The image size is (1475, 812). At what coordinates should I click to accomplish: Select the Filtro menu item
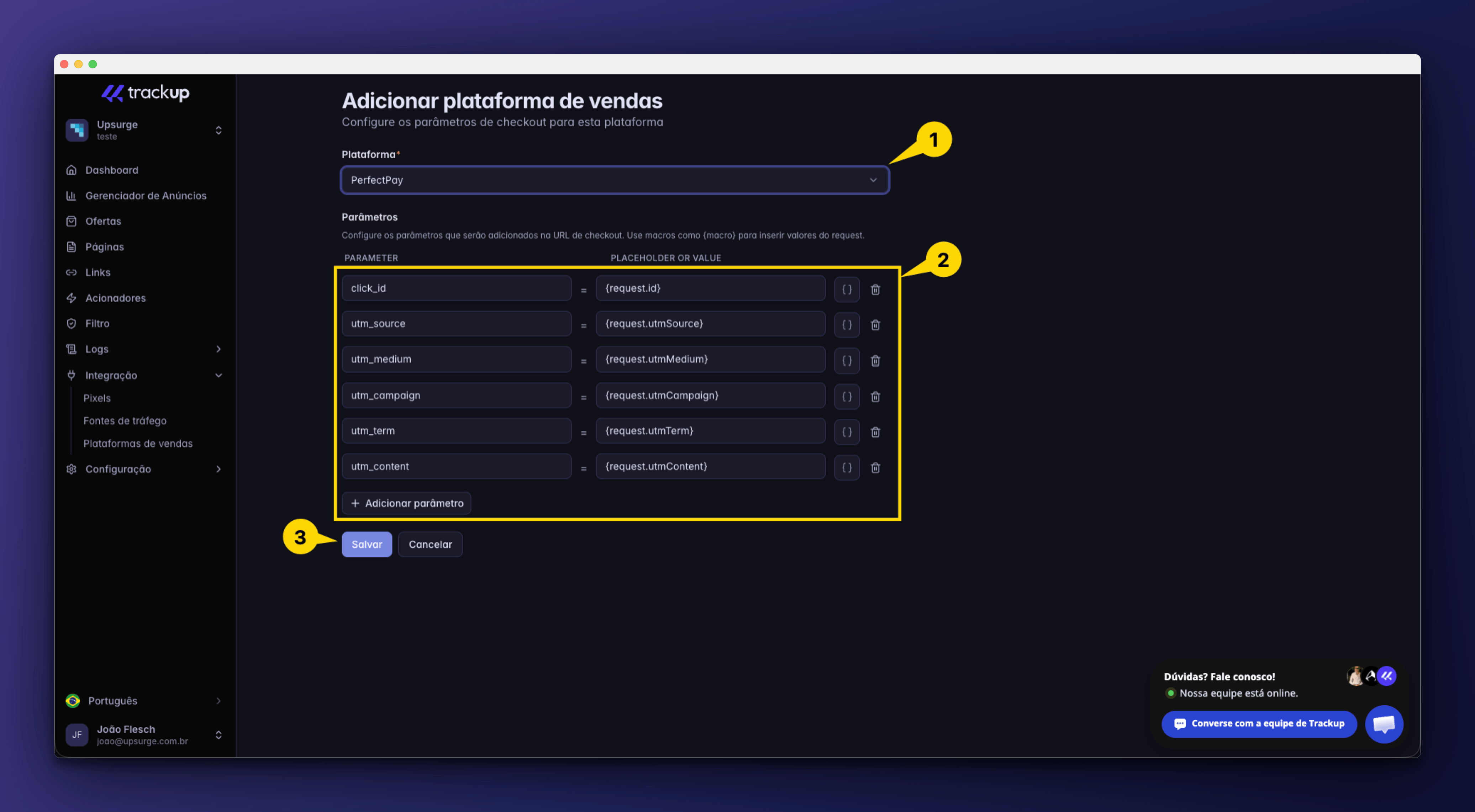click(x=97, y=323)
